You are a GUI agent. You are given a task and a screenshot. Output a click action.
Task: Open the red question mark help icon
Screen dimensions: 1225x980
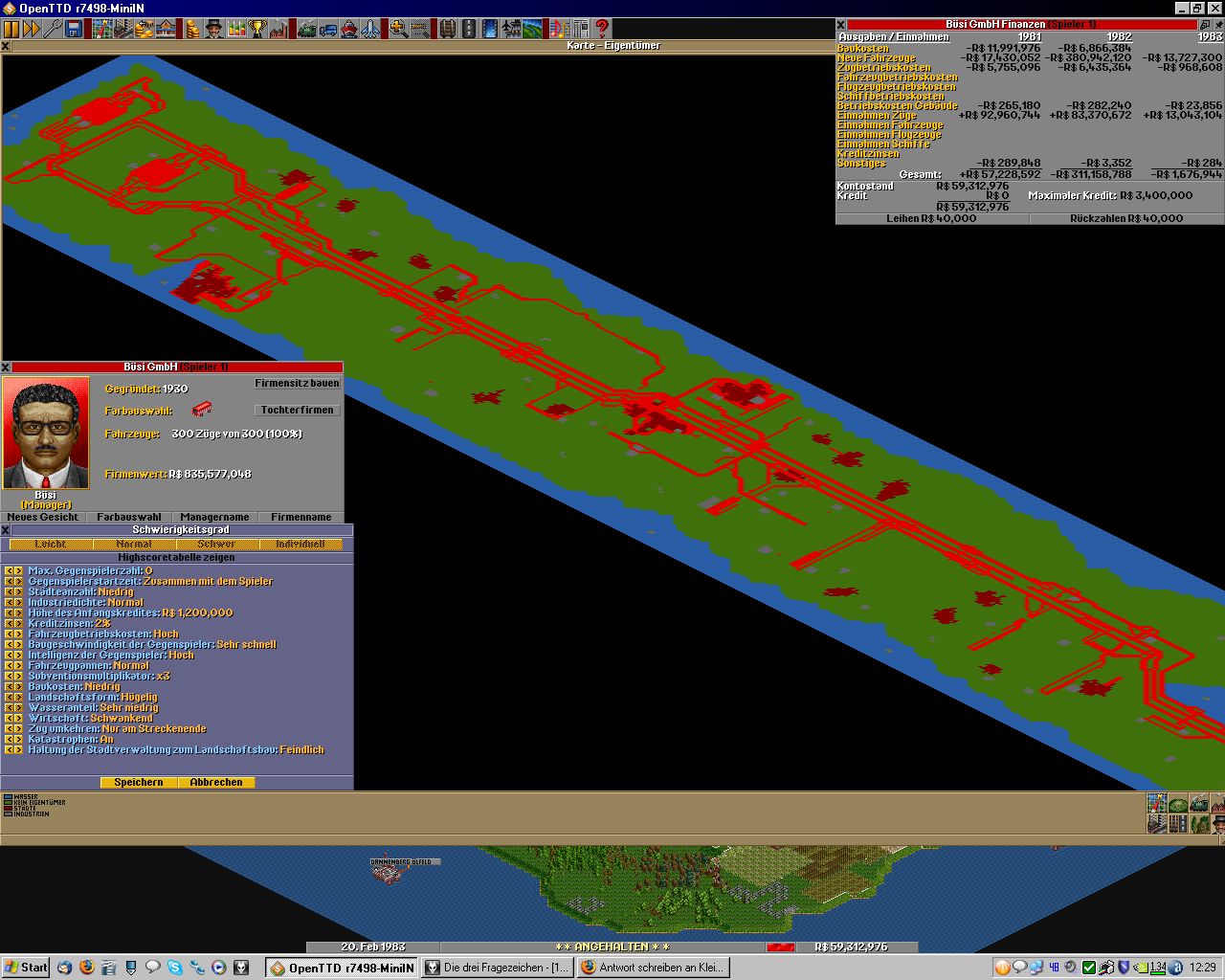point(602,30)
